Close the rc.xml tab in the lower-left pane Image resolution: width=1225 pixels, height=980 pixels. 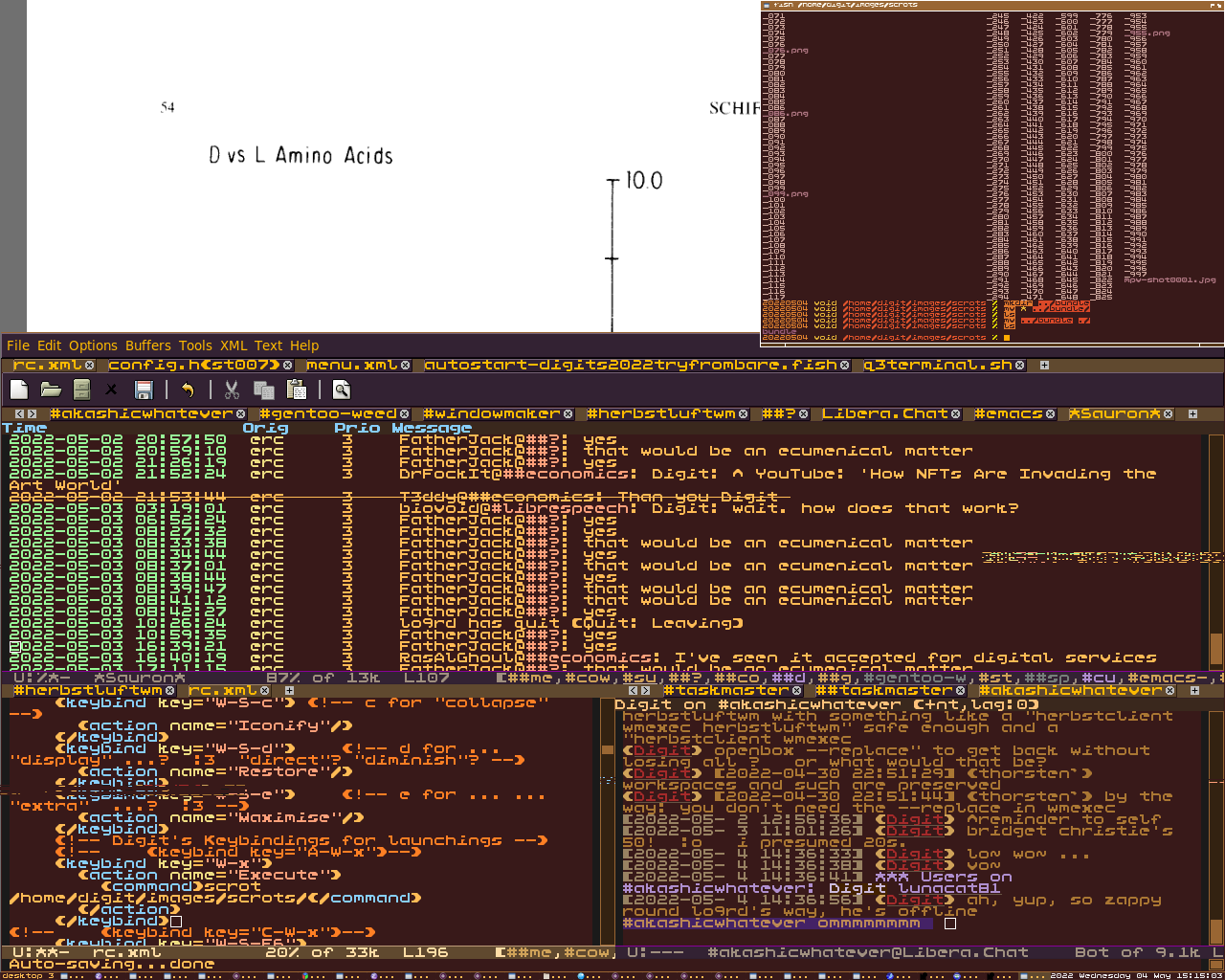(x=266, y=690)
